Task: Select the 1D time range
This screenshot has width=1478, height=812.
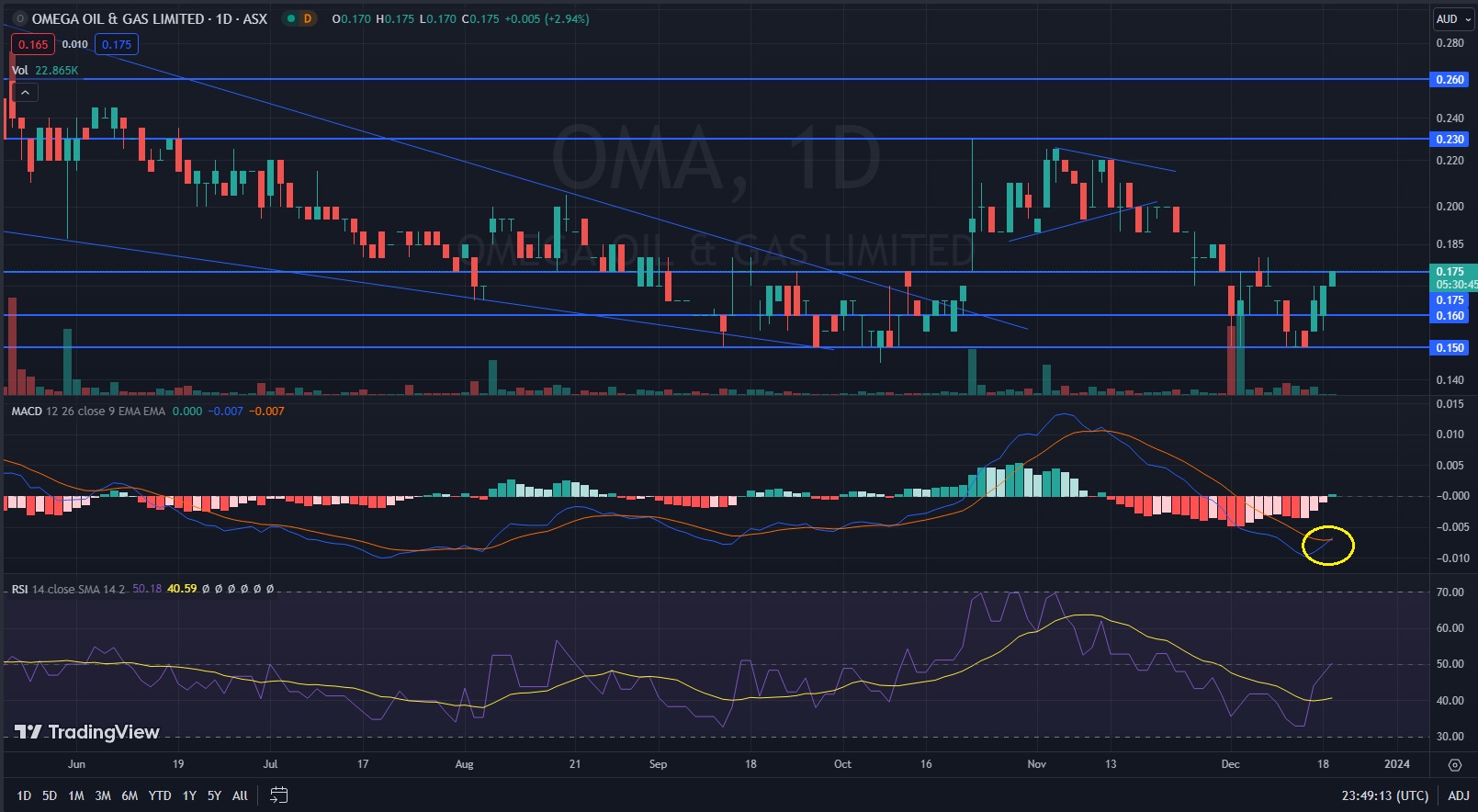Action: (24, 795)
